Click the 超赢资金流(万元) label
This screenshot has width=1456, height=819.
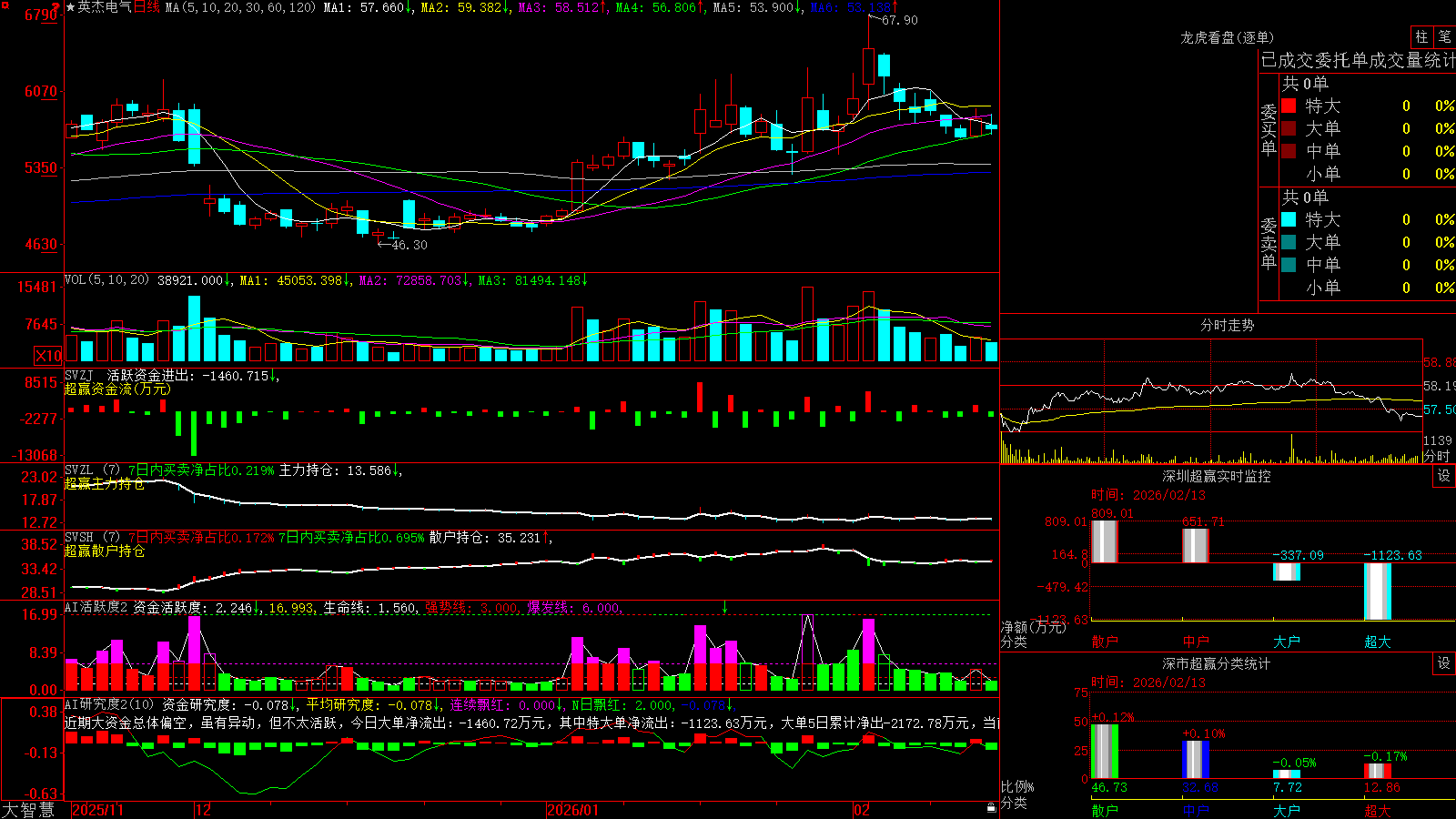tap(117, 389)
